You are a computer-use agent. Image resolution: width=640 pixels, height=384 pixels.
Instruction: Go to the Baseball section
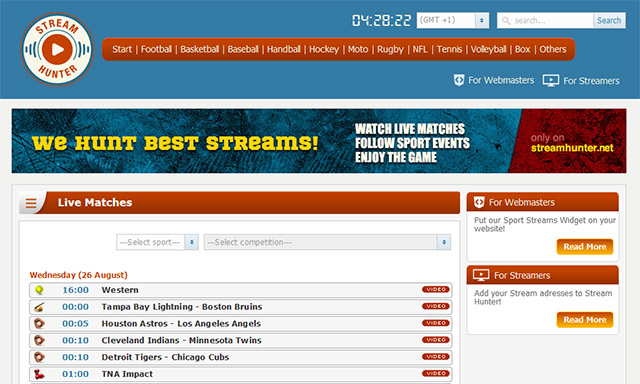coord(243,49)
